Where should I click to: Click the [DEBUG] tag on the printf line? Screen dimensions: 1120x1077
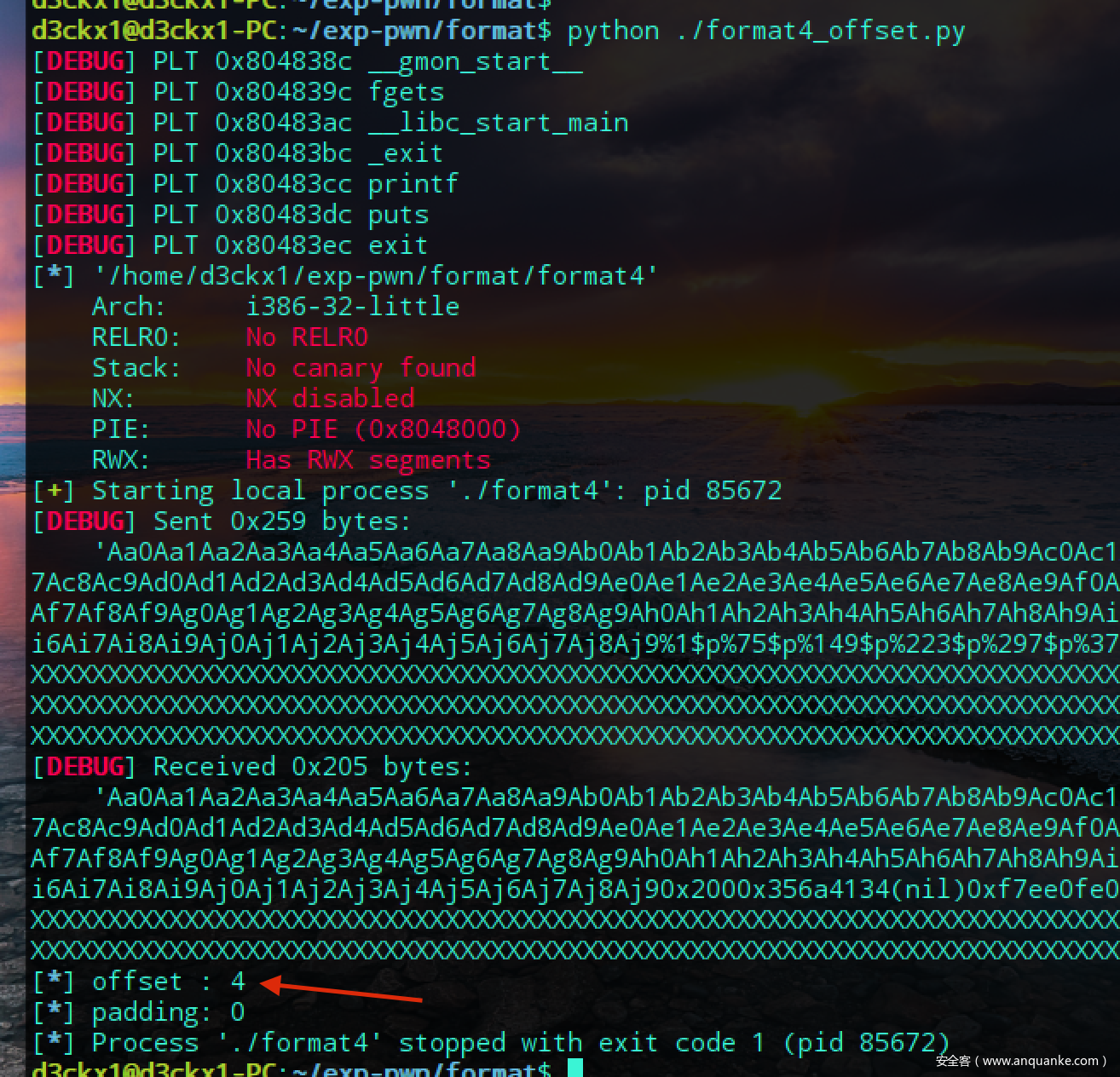point(84,185)
